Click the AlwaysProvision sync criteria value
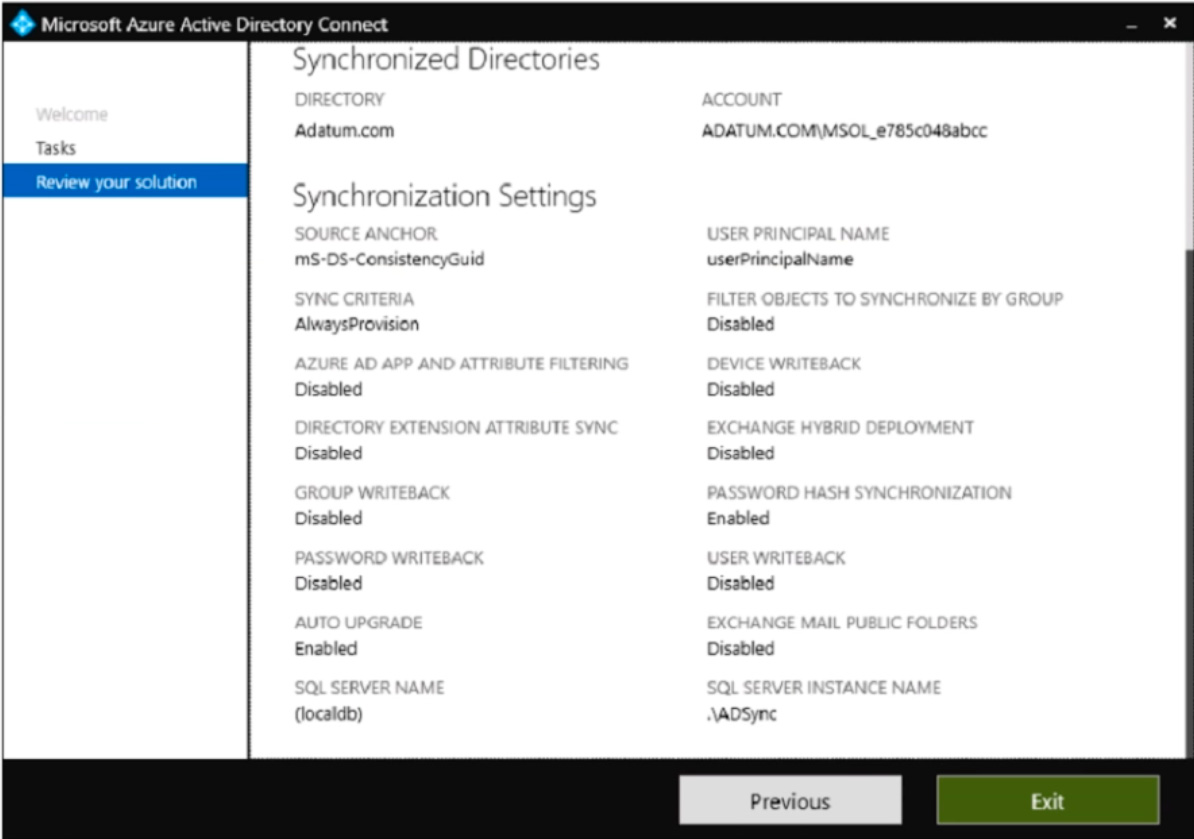 (356, 324)
